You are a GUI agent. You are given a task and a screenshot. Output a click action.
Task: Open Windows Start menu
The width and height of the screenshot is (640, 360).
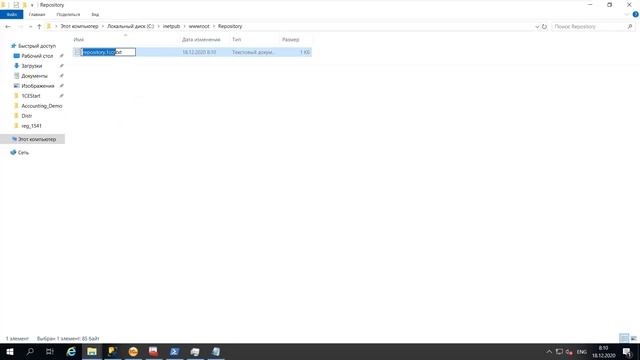click(x=10, y=351)
